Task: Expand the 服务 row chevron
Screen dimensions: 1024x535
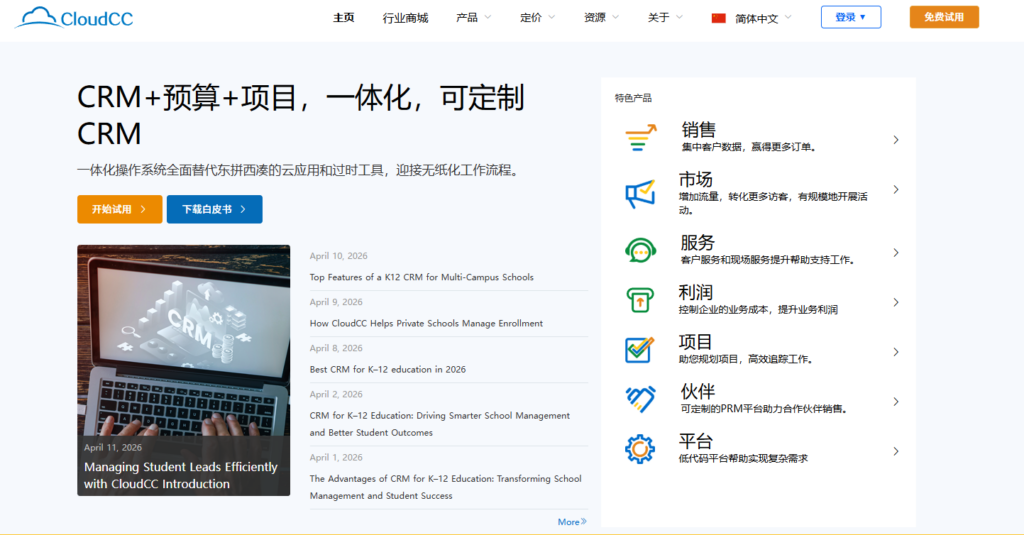Action: (x=896, y=253)
